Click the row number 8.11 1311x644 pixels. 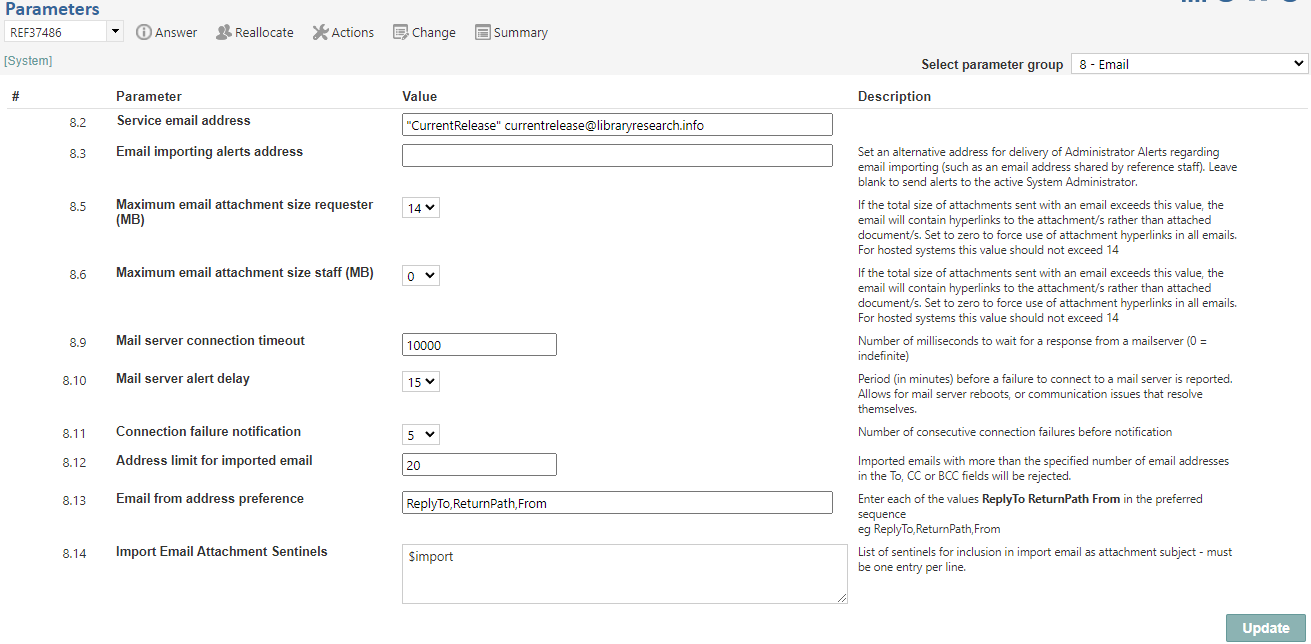[x=74, y=434]
